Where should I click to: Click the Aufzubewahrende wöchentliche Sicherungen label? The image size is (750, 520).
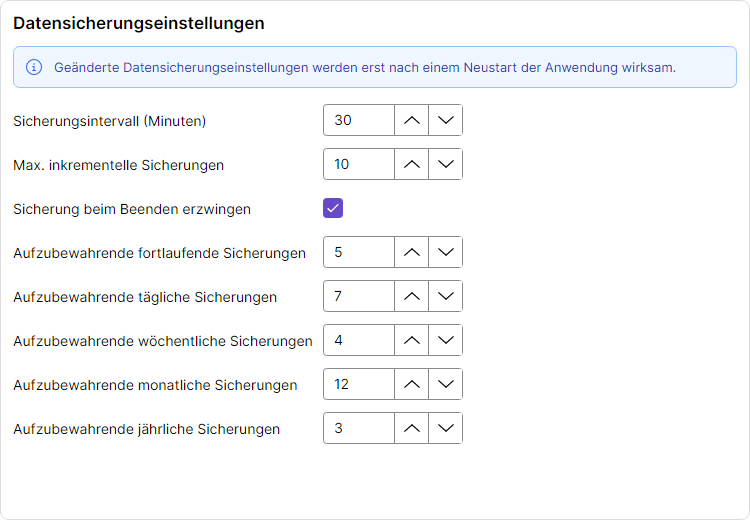163,341
